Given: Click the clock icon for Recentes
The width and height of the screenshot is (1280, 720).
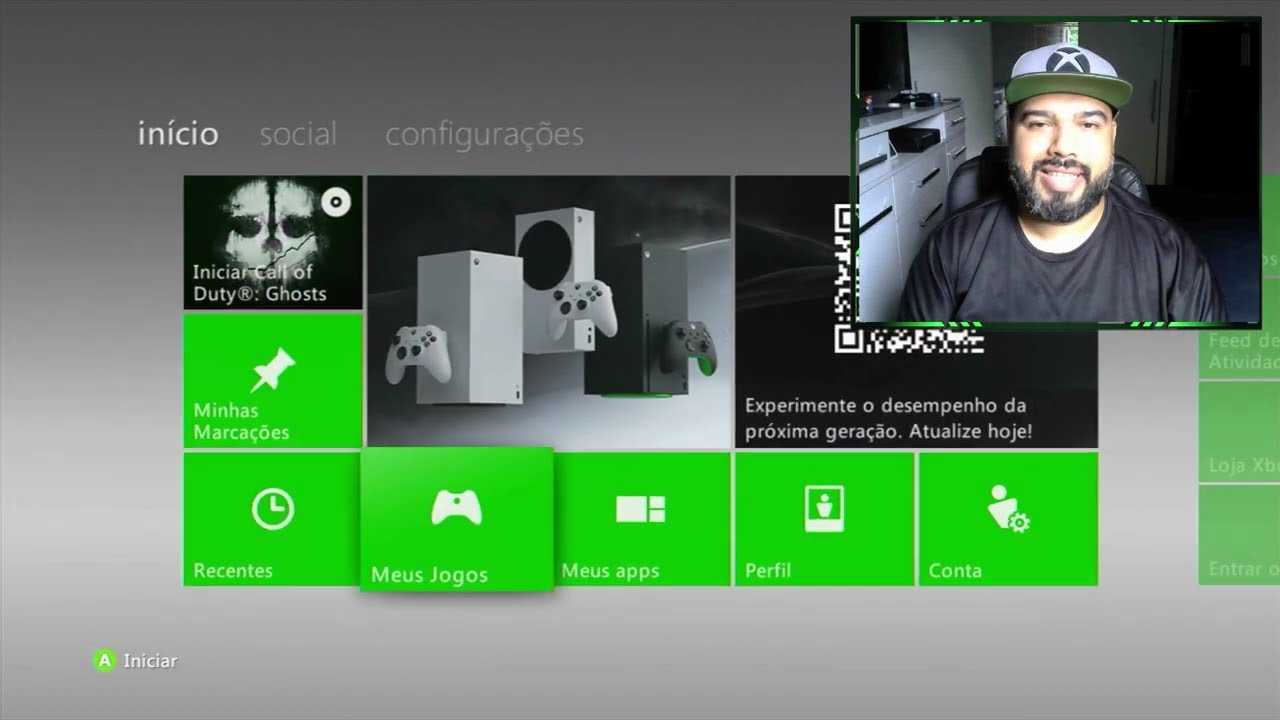Looking at the screenshot, I should tap(272, 510).
